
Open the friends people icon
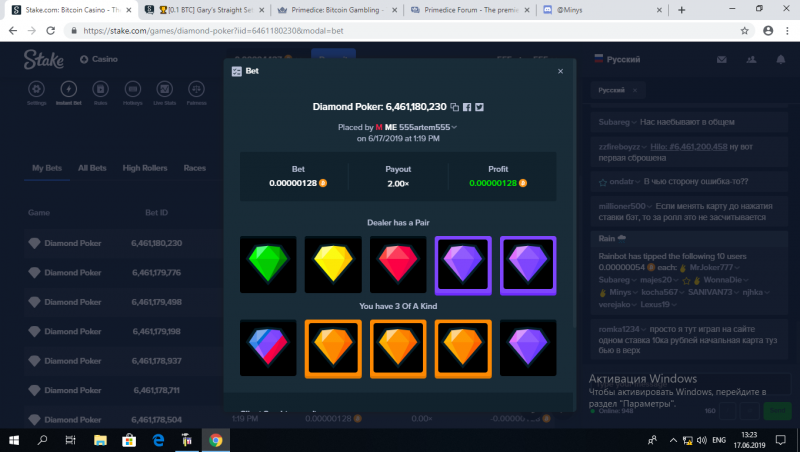pos(751,60)
